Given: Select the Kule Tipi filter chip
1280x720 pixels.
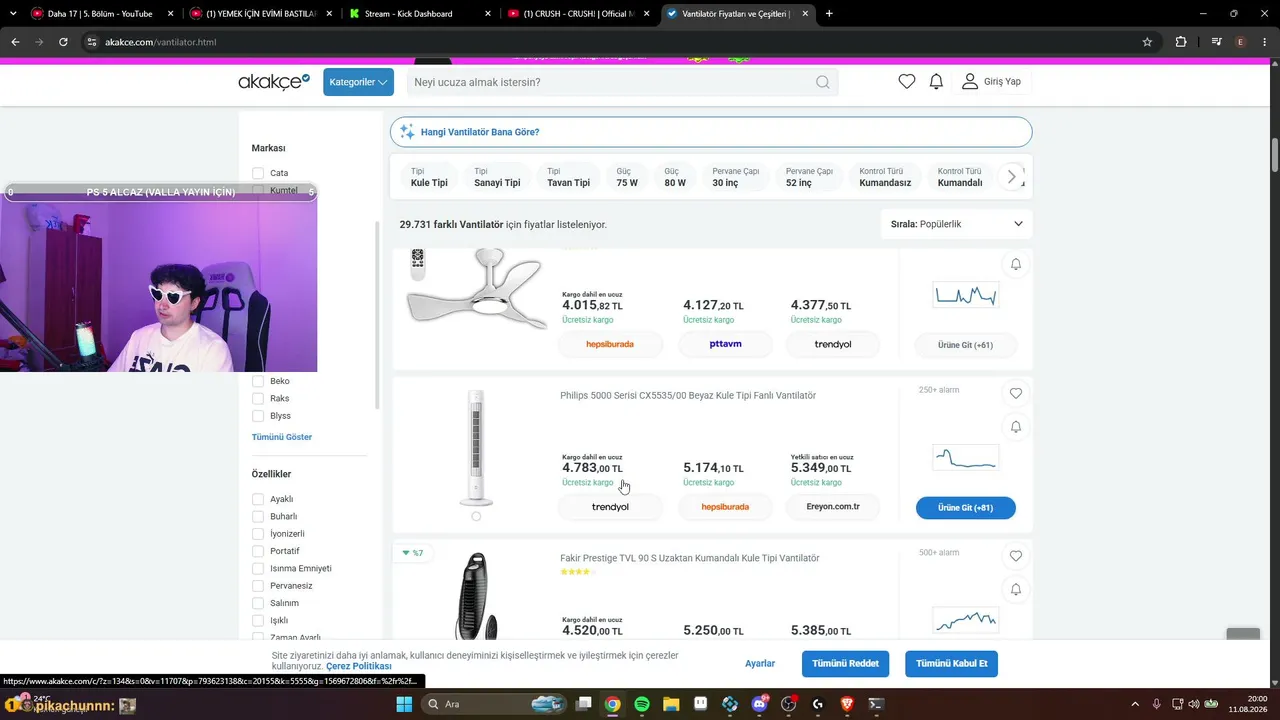Looking at the screenshot, I should coord(429,177).
